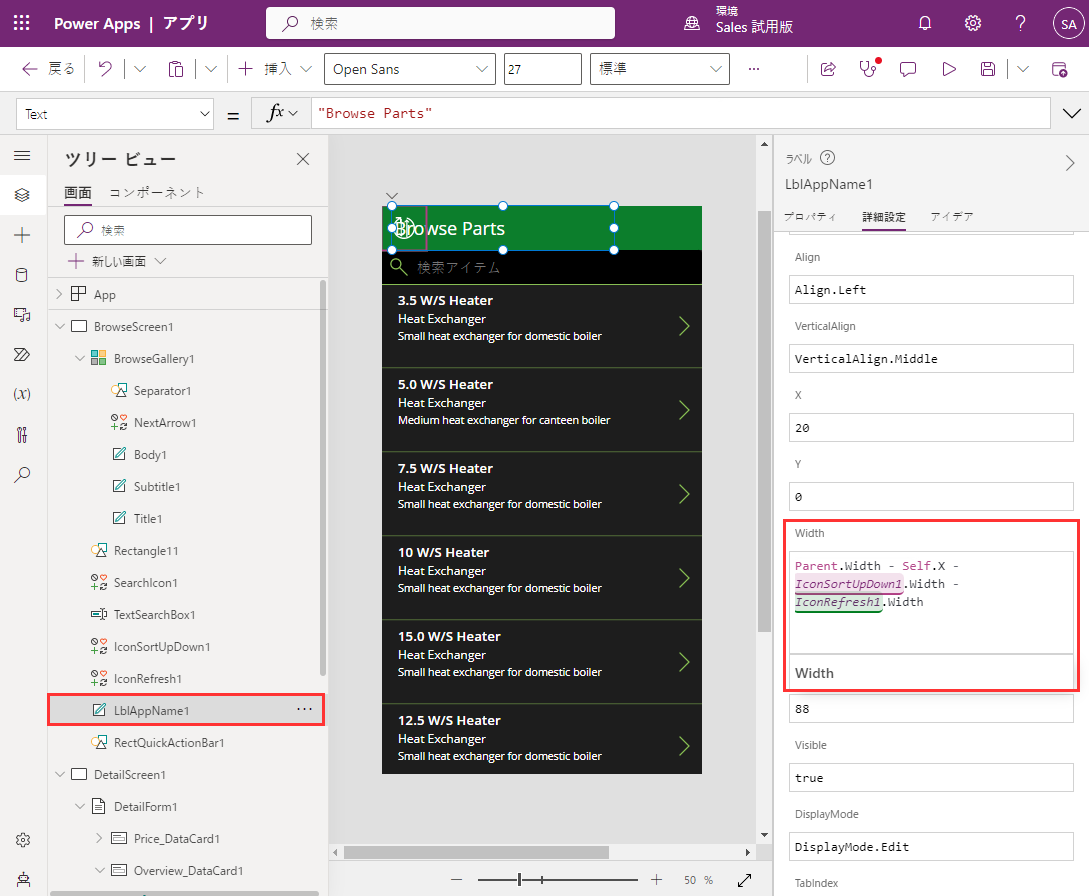
Task: Open virtual agent icon at bottom left
Action: click(23, 879)
